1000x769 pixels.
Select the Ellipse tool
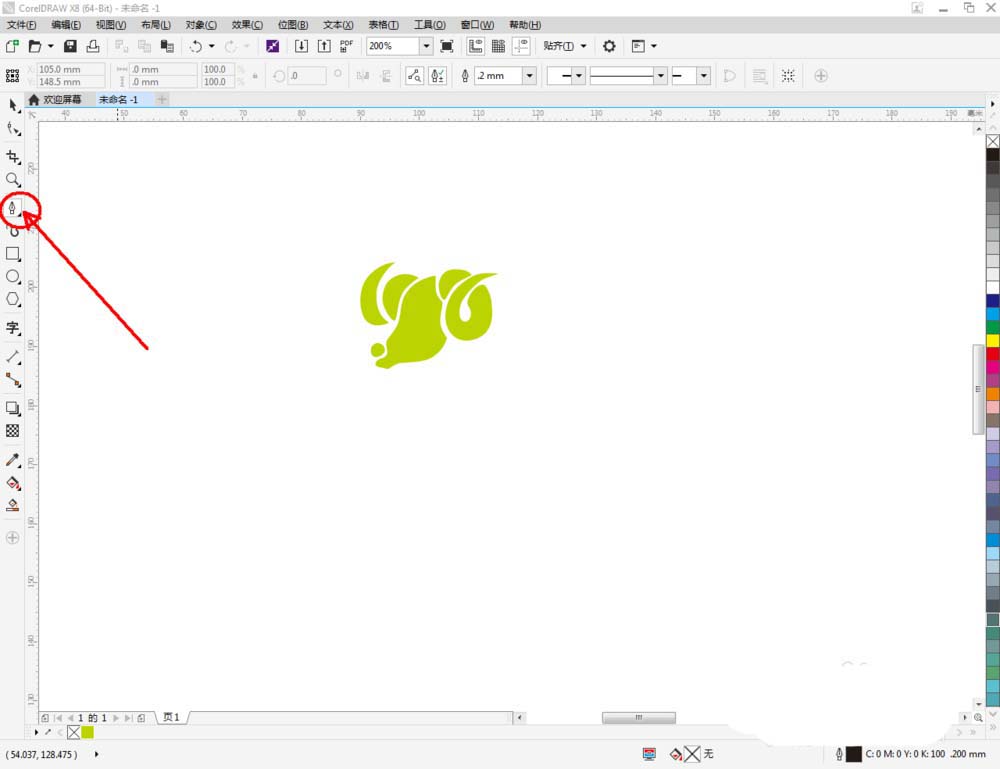click(x=13, y=277)
